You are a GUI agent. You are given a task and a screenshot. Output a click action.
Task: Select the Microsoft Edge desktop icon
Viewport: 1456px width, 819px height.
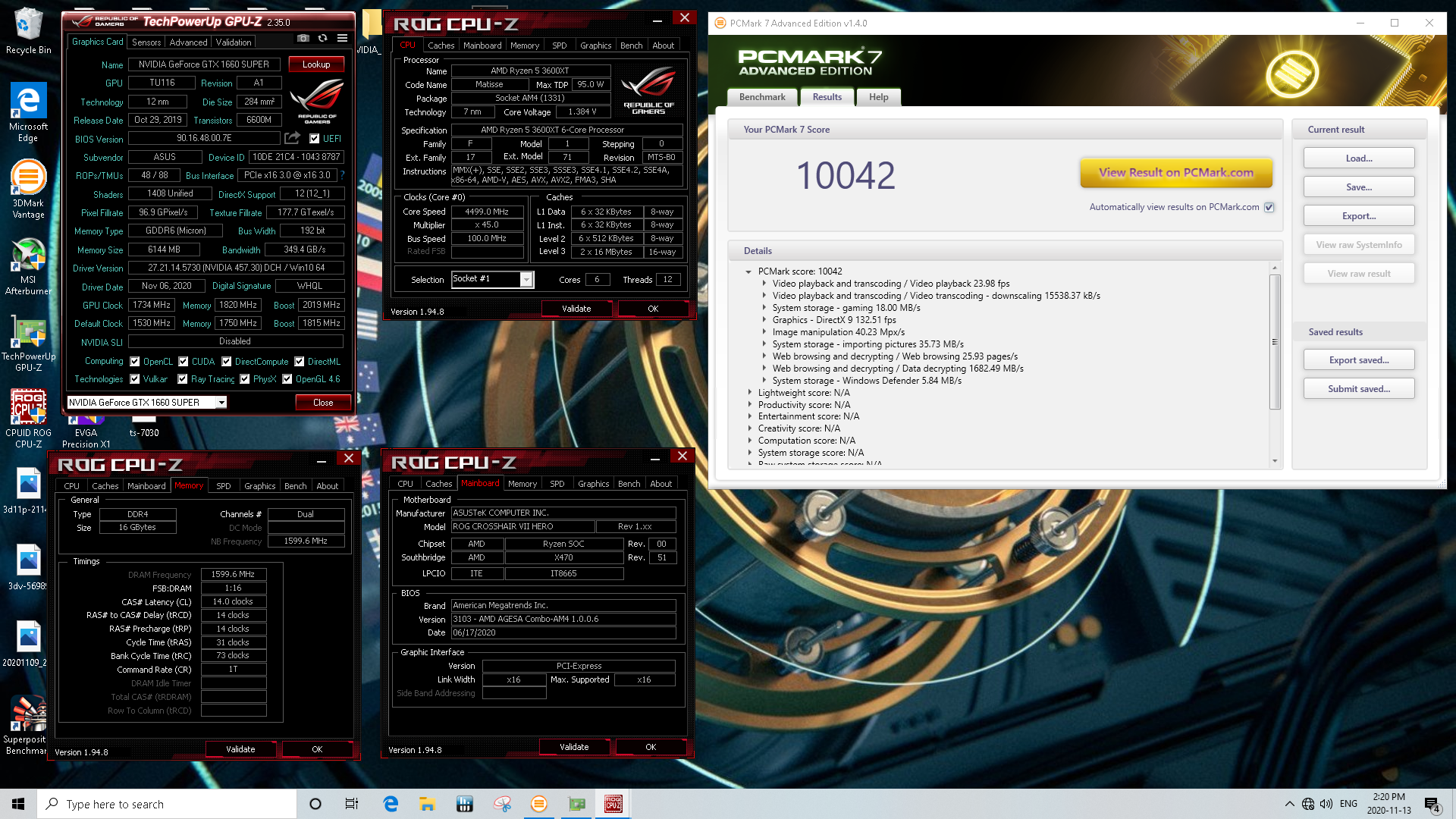(28, 112)
